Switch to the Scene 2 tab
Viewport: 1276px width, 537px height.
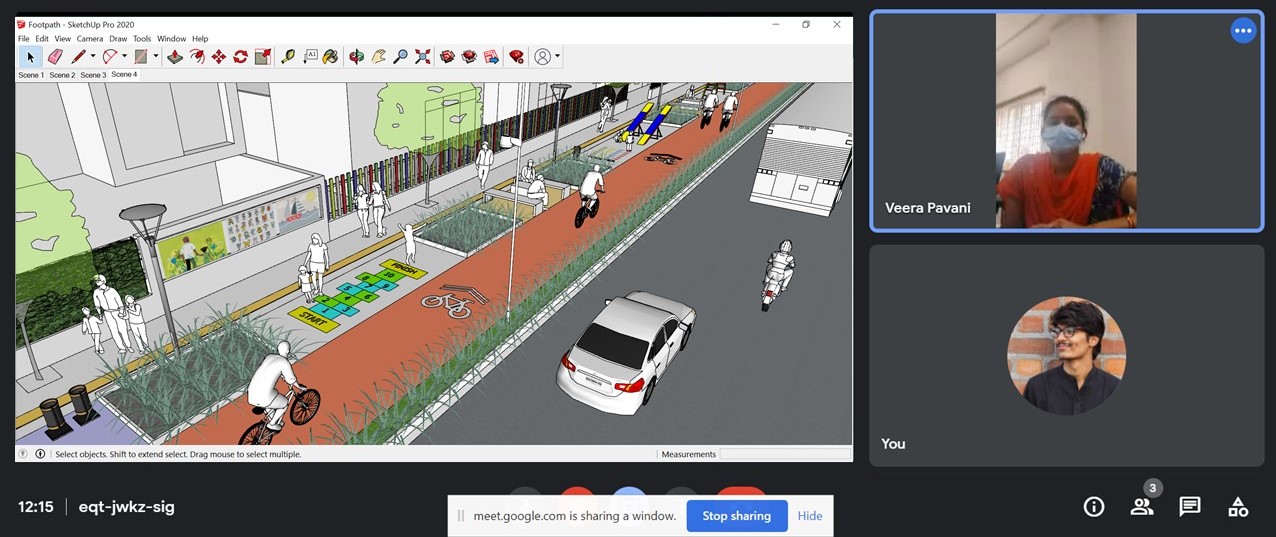(62, 75)
